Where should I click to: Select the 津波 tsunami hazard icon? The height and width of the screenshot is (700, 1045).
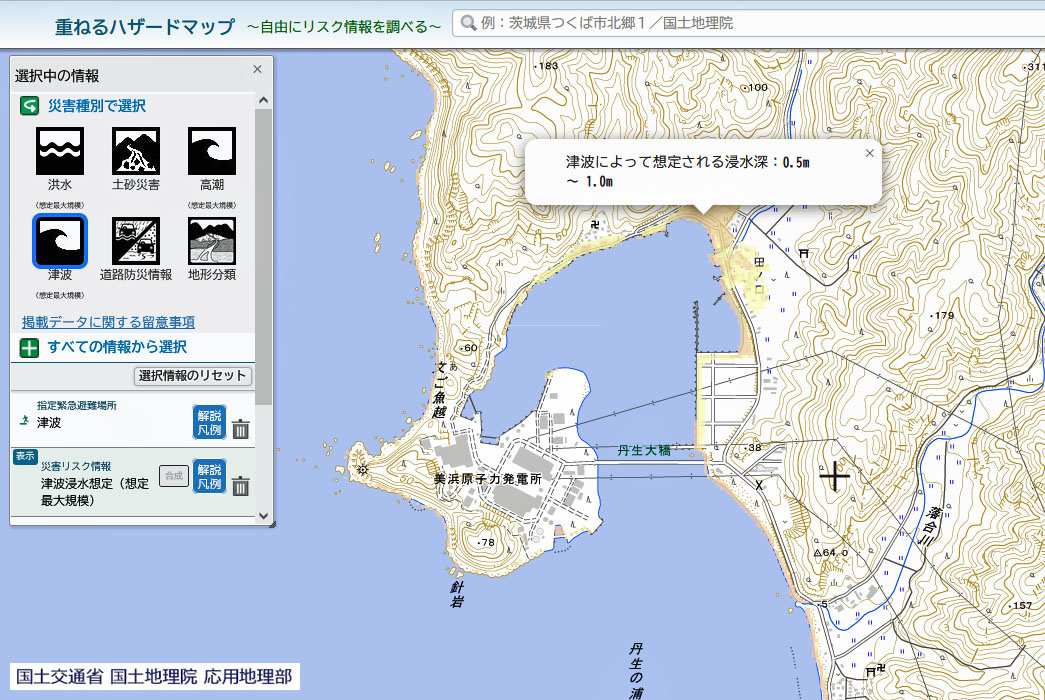point(60,241)
